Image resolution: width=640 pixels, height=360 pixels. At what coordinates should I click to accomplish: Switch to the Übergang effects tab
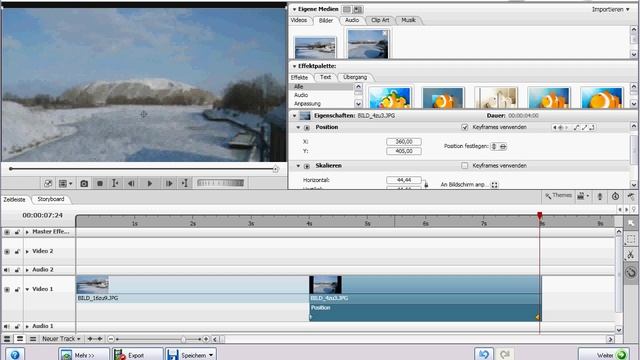[x=355, y=77]
